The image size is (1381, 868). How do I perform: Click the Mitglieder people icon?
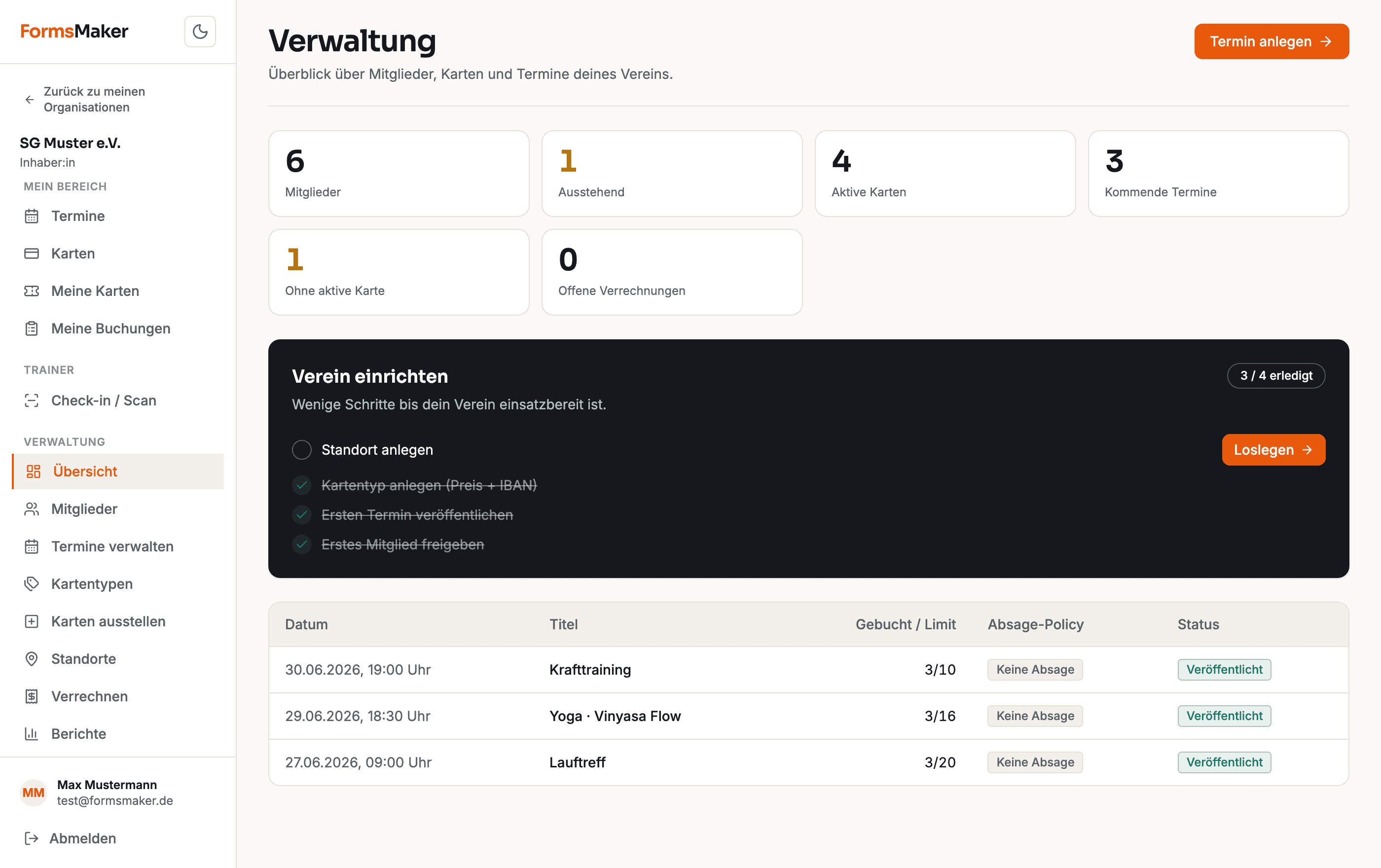pos(32,508)
